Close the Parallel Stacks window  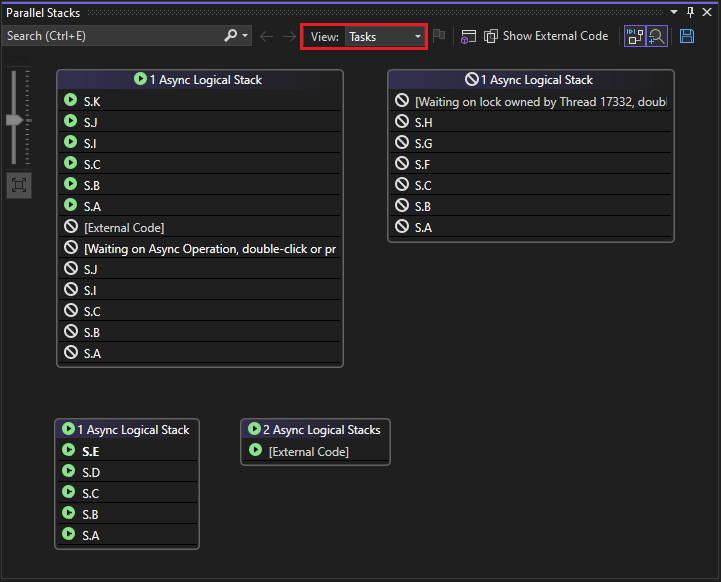(707, 12)
